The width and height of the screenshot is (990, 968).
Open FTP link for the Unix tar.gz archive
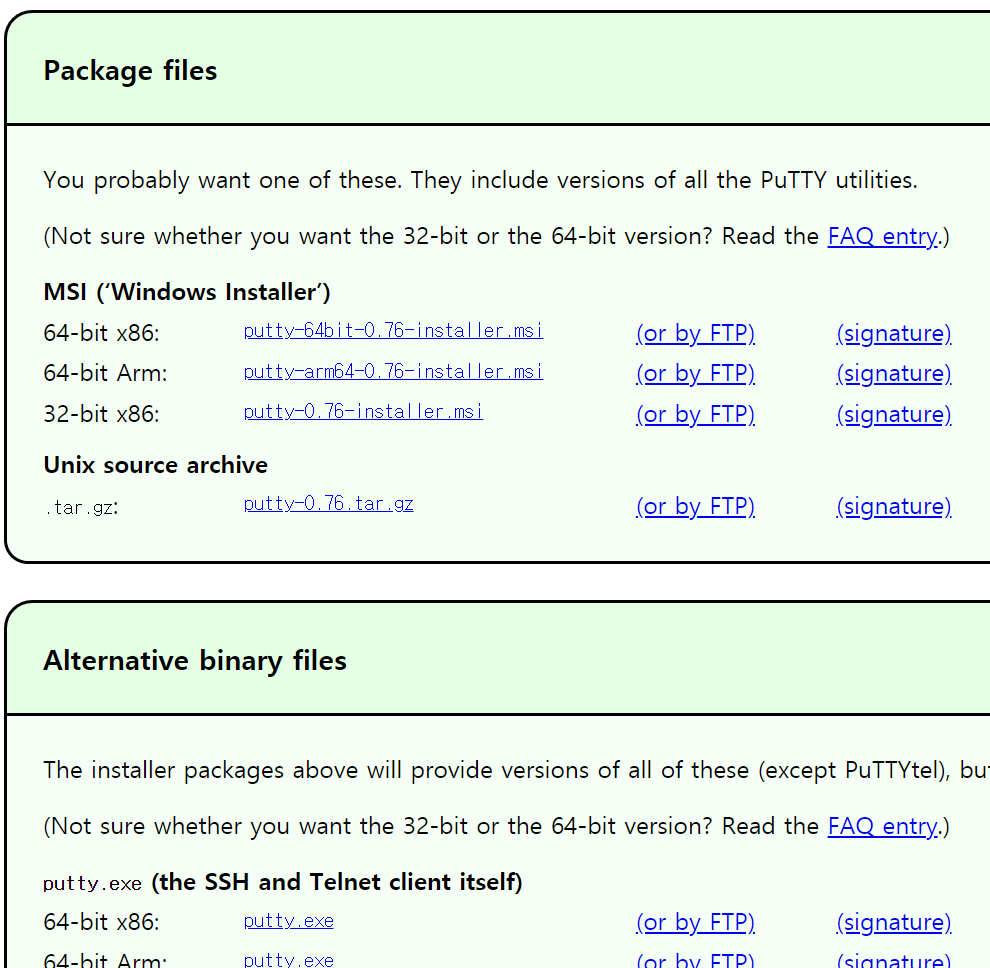[694, 506]
